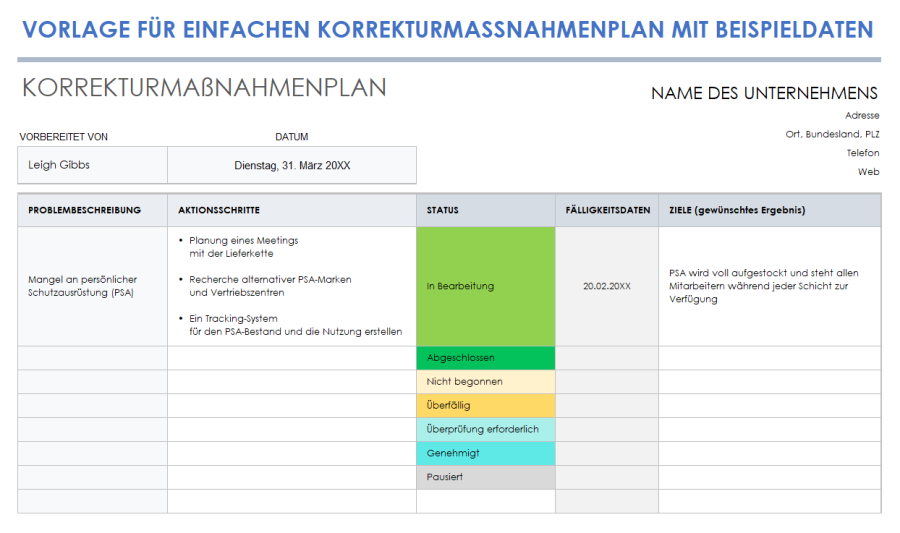Click the 'Web' line
Screen dimensions: 900x533
(868, 172)
